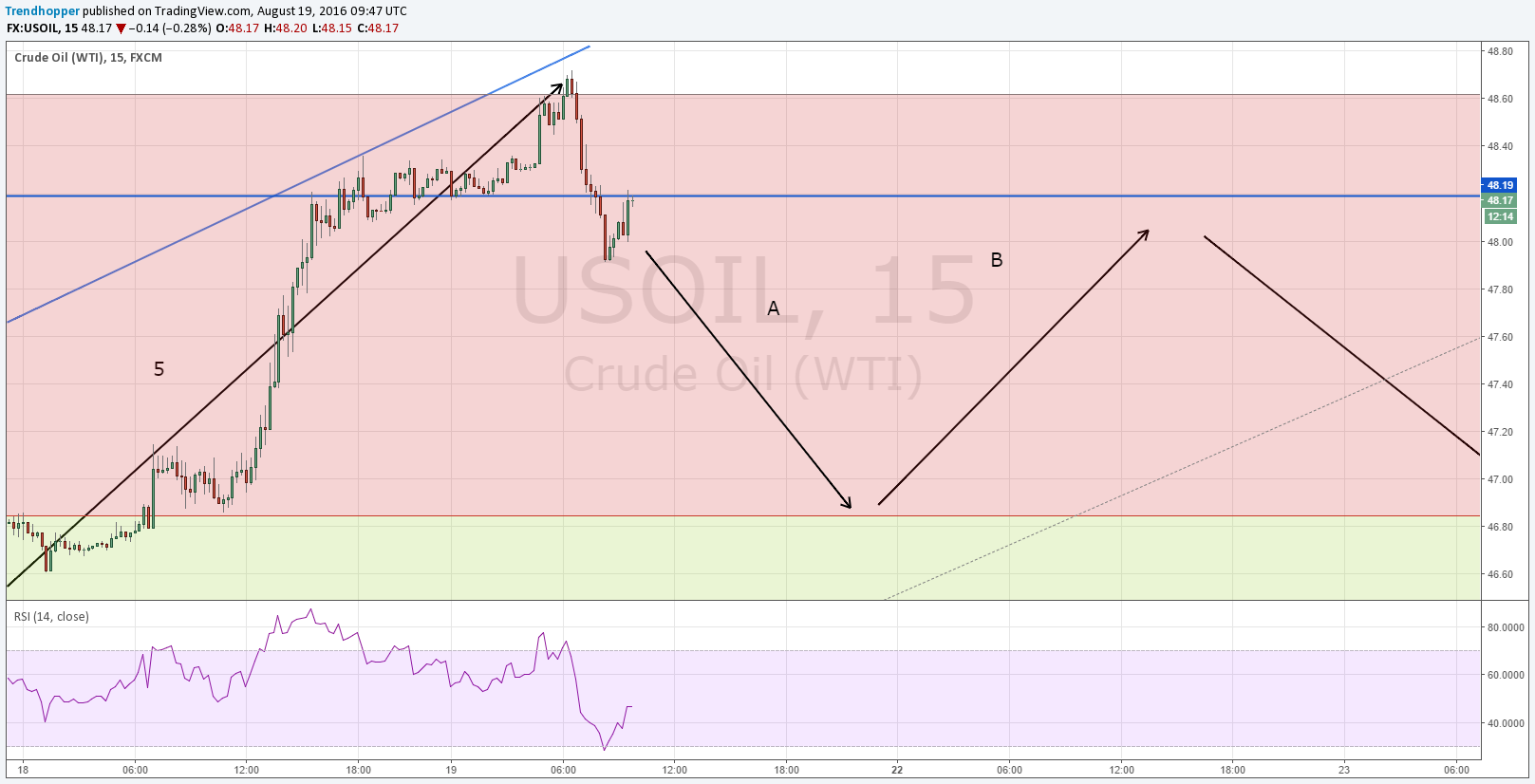Click the 48.17 current price label
Image resolution: width=1535 pixels, height=784 pixels.
[x=1500, y=200]
